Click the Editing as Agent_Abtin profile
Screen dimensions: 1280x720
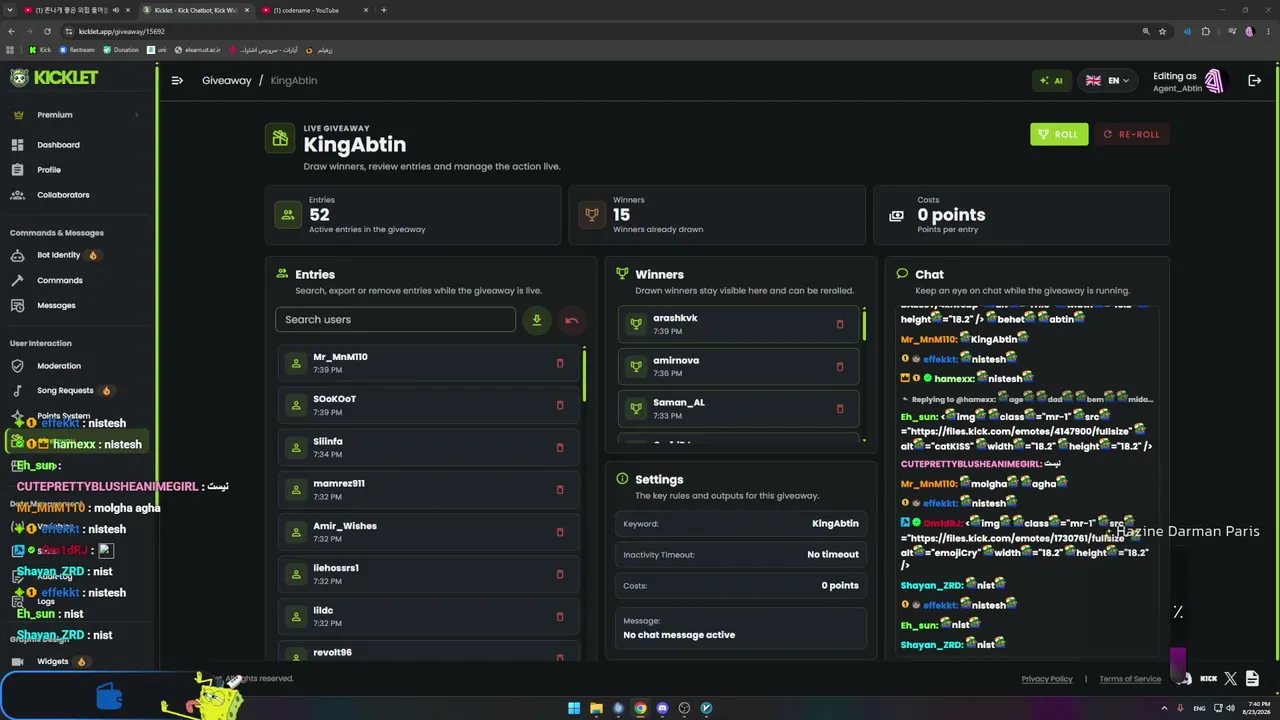point(1188,81)
